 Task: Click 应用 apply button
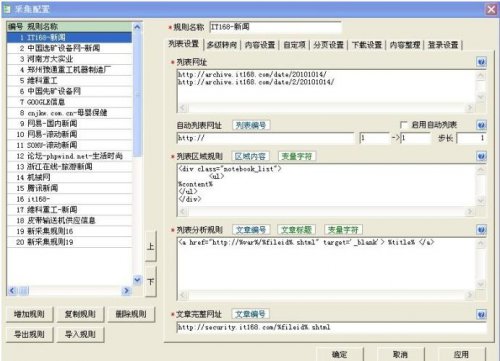click(461, 354)
